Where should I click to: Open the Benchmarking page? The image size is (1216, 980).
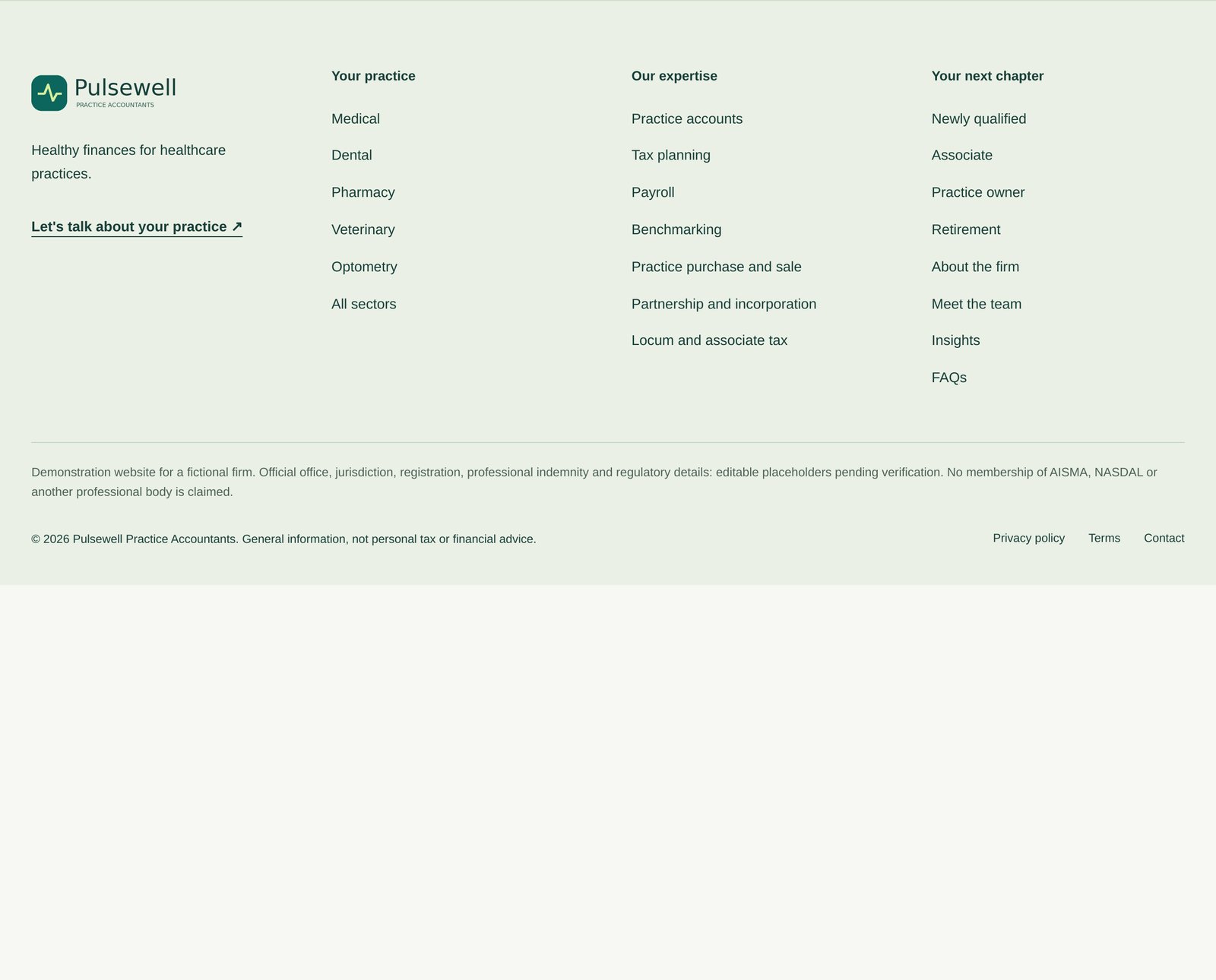tap(676, 229)
